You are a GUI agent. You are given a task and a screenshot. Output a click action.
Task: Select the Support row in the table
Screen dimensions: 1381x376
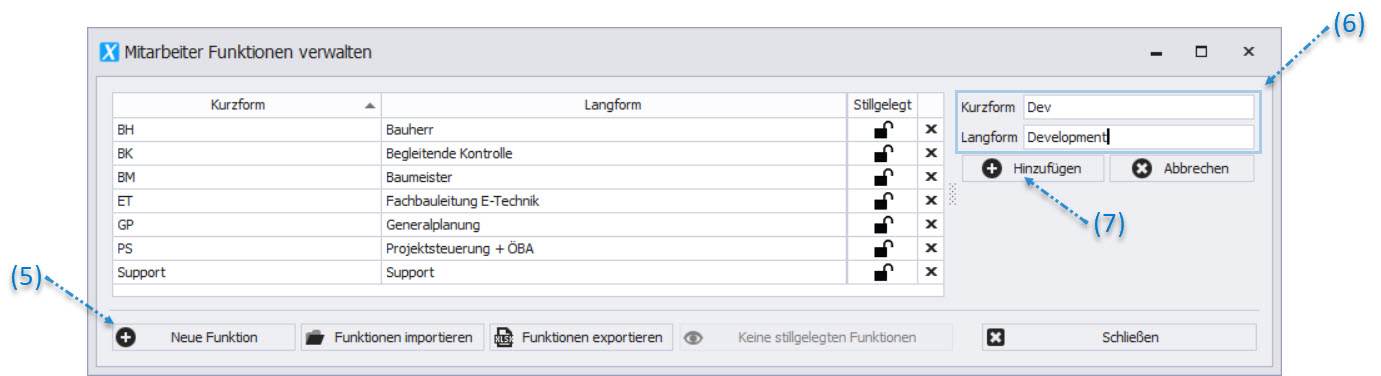[x=528, y=272]
